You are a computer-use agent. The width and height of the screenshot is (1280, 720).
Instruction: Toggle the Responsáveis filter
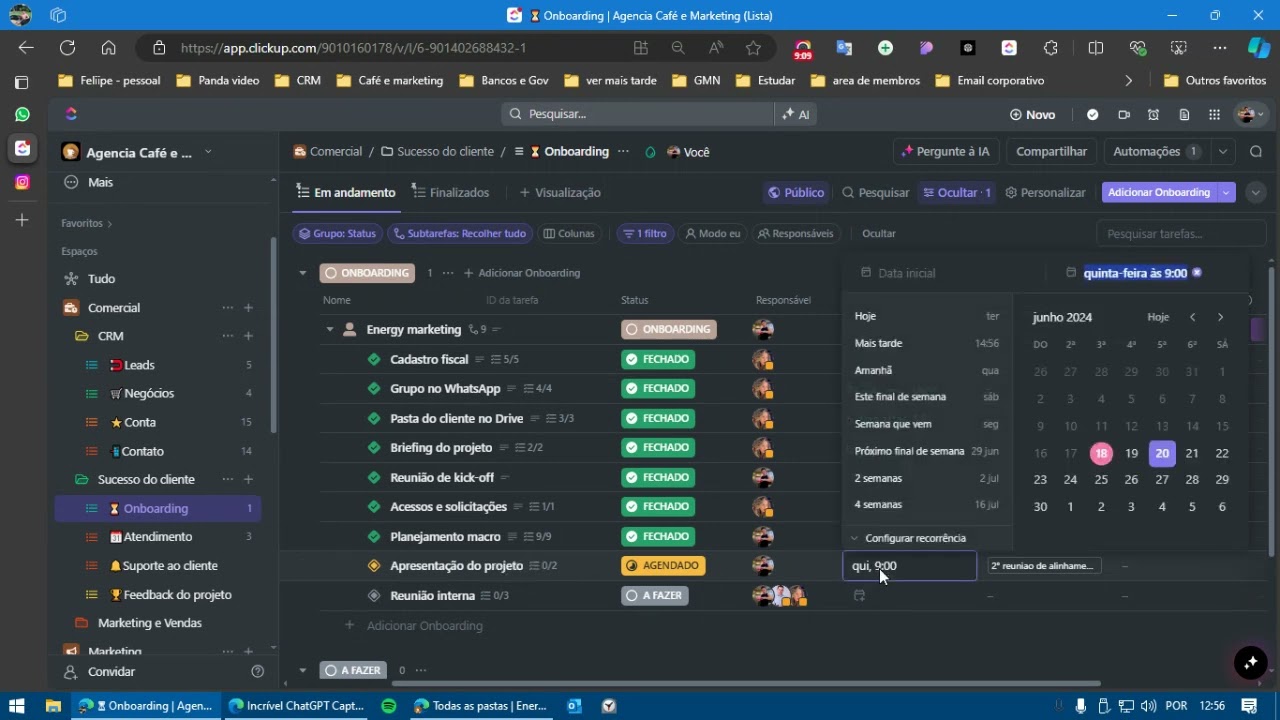click(x=796, y=234)
